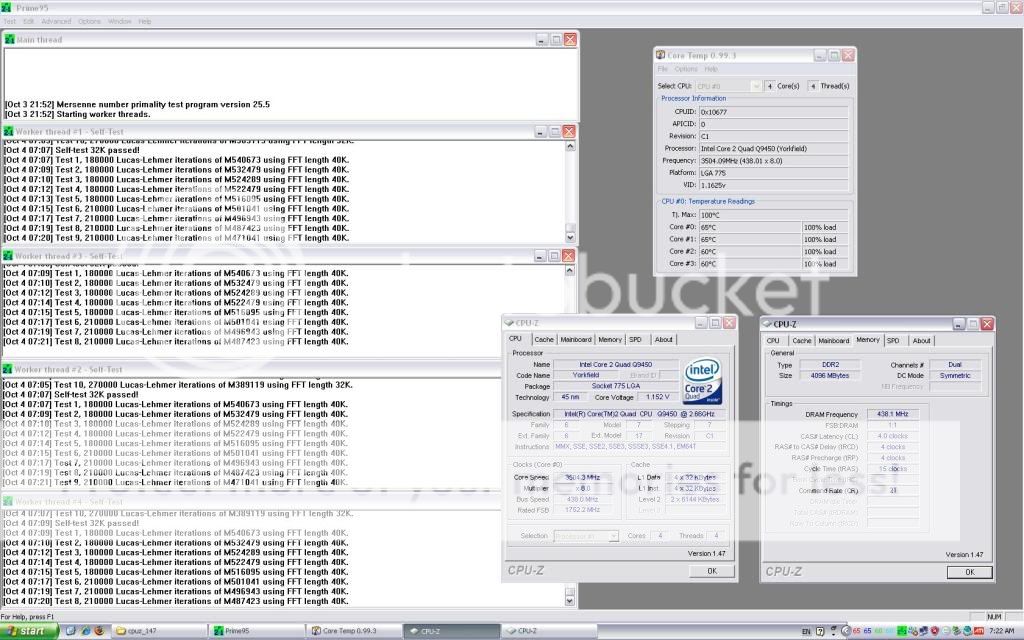Image resolution: width=1024 pixels, height=640 pixels.
Task: Click the Core Temp window title icon
Action: pyautogui.click(x=661, y=55)
